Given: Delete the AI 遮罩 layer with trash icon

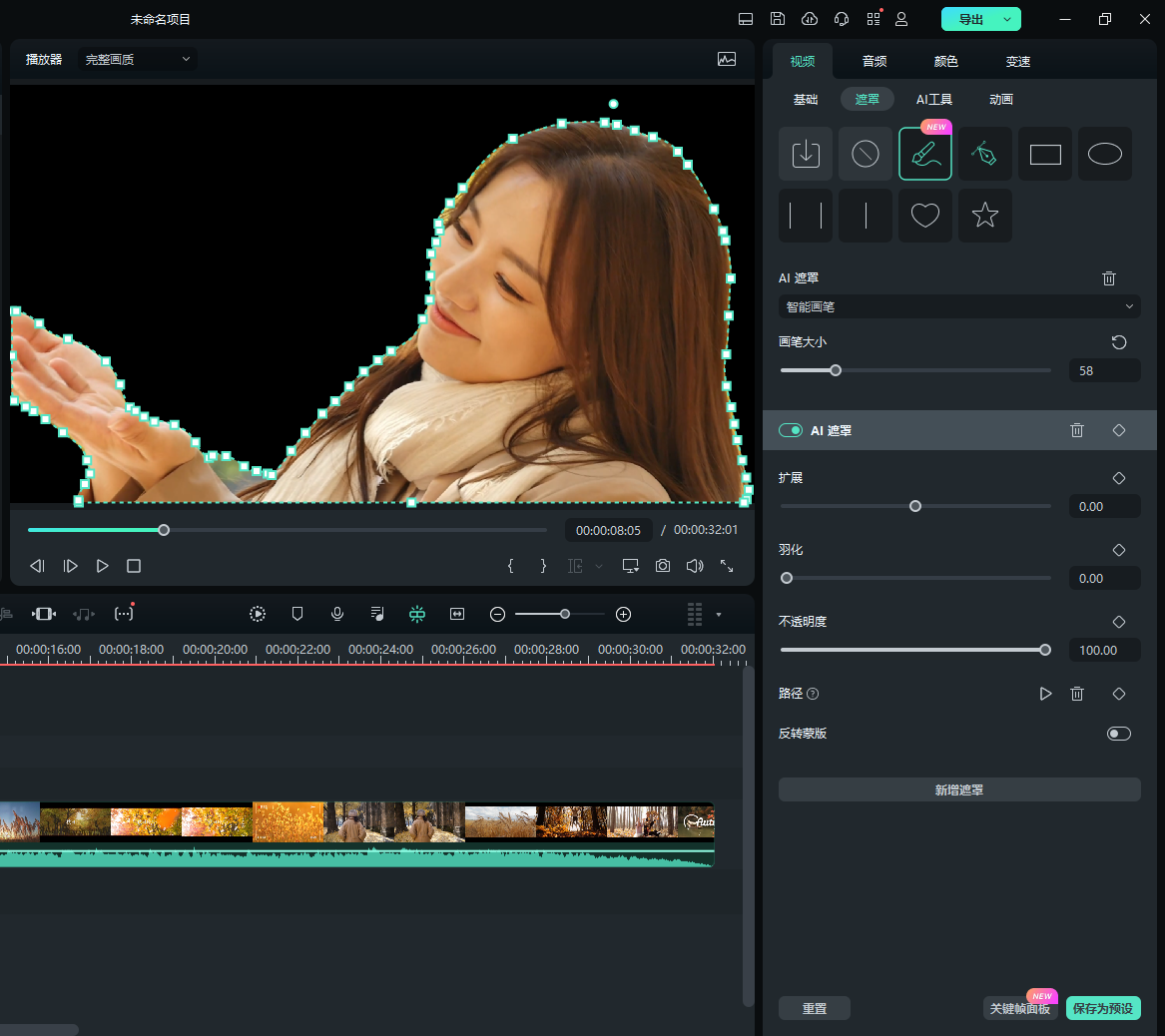Looking at the screenshot, I should tap(1076, 430).
